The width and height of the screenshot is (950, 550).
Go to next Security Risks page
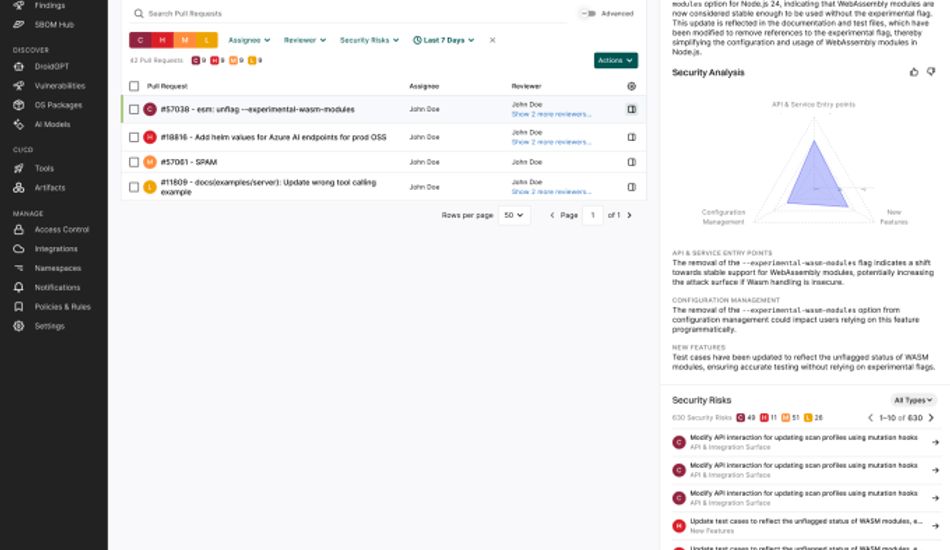tap(931, 418)
